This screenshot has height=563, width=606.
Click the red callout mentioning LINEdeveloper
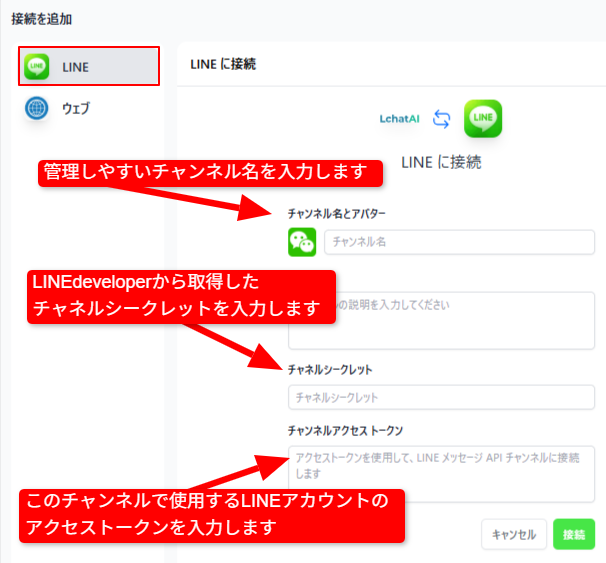(x=180, y=297)
